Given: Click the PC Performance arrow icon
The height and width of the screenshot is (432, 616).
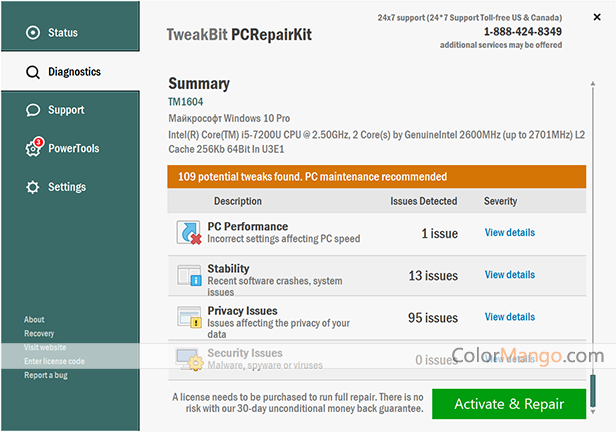Looking at the screenshot, I should click(189, 232).
